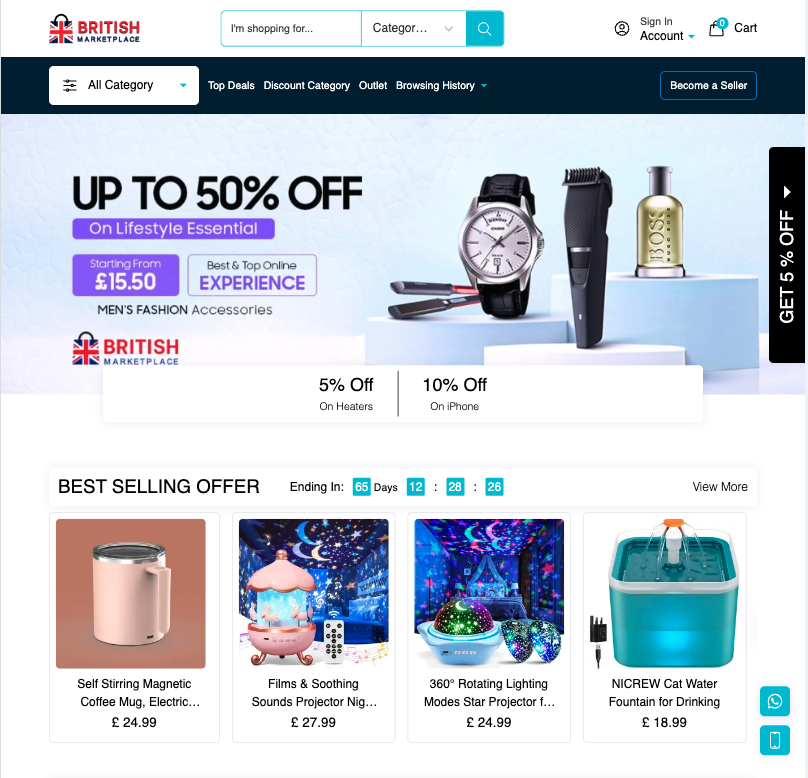The height and width of the screenshot is (778, 808).
Task: Go to Top Deals
Action: [x=231, y=86]
